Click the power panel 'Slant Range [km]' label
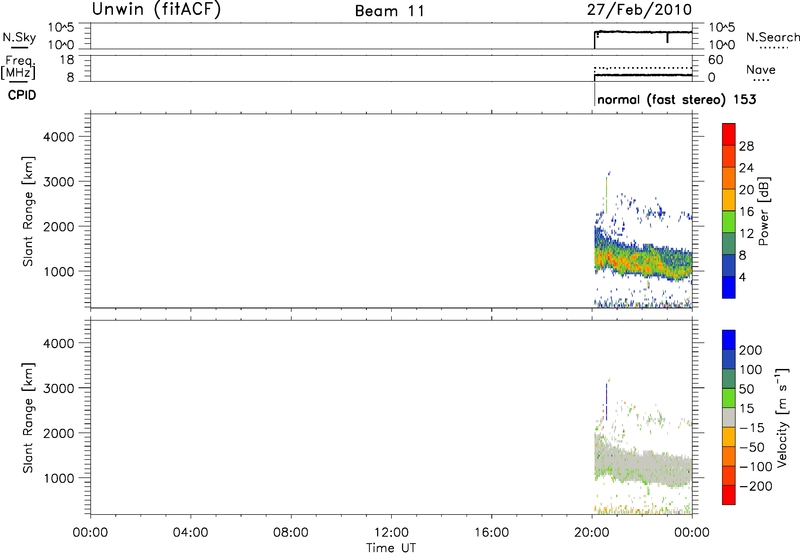The height and width of the screenshot is (554, 800). coord(28,211)
